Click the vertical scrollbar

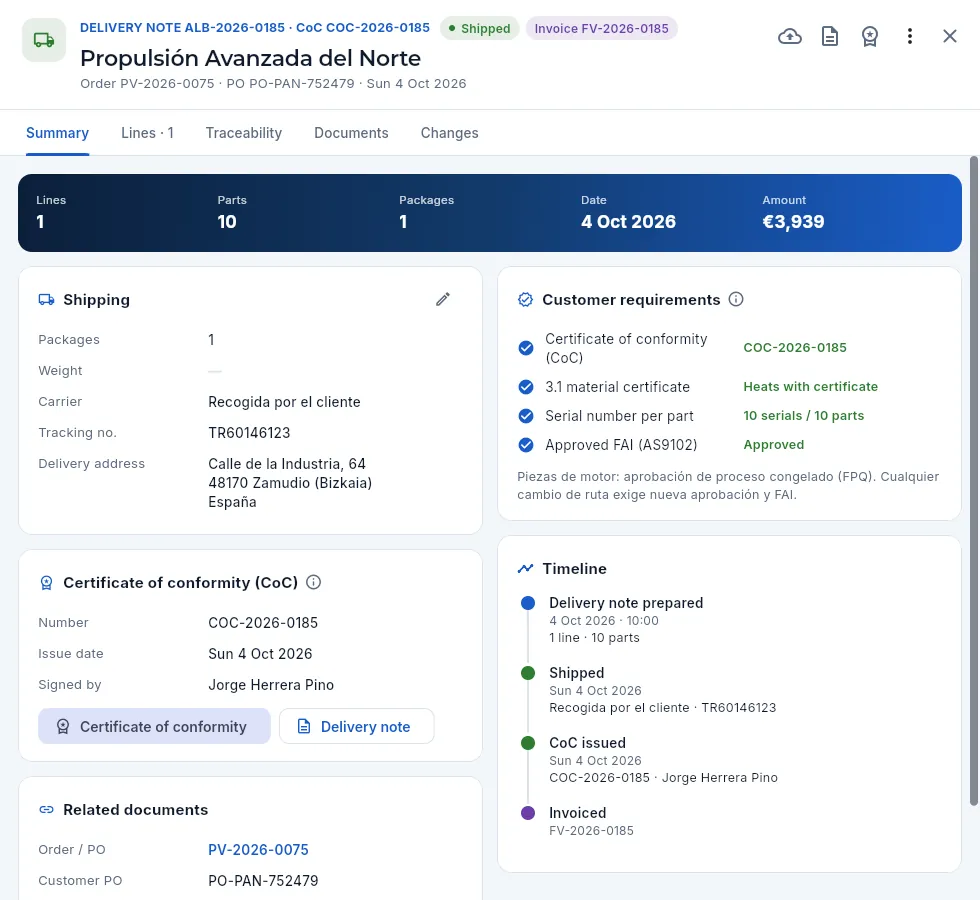[974, 481]
